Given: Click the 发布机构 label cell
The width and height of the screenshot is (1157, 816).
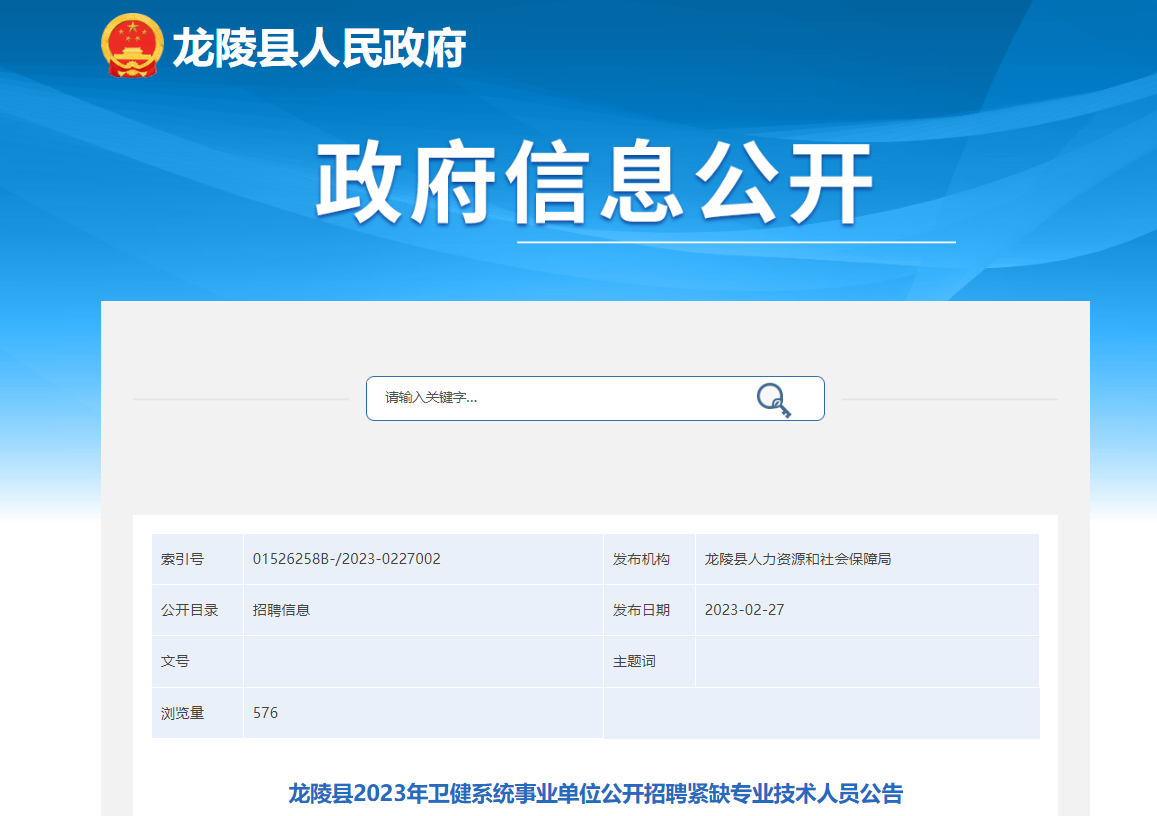Looking at the screenshot, I should pyautogui.click(x=641, y=559).
